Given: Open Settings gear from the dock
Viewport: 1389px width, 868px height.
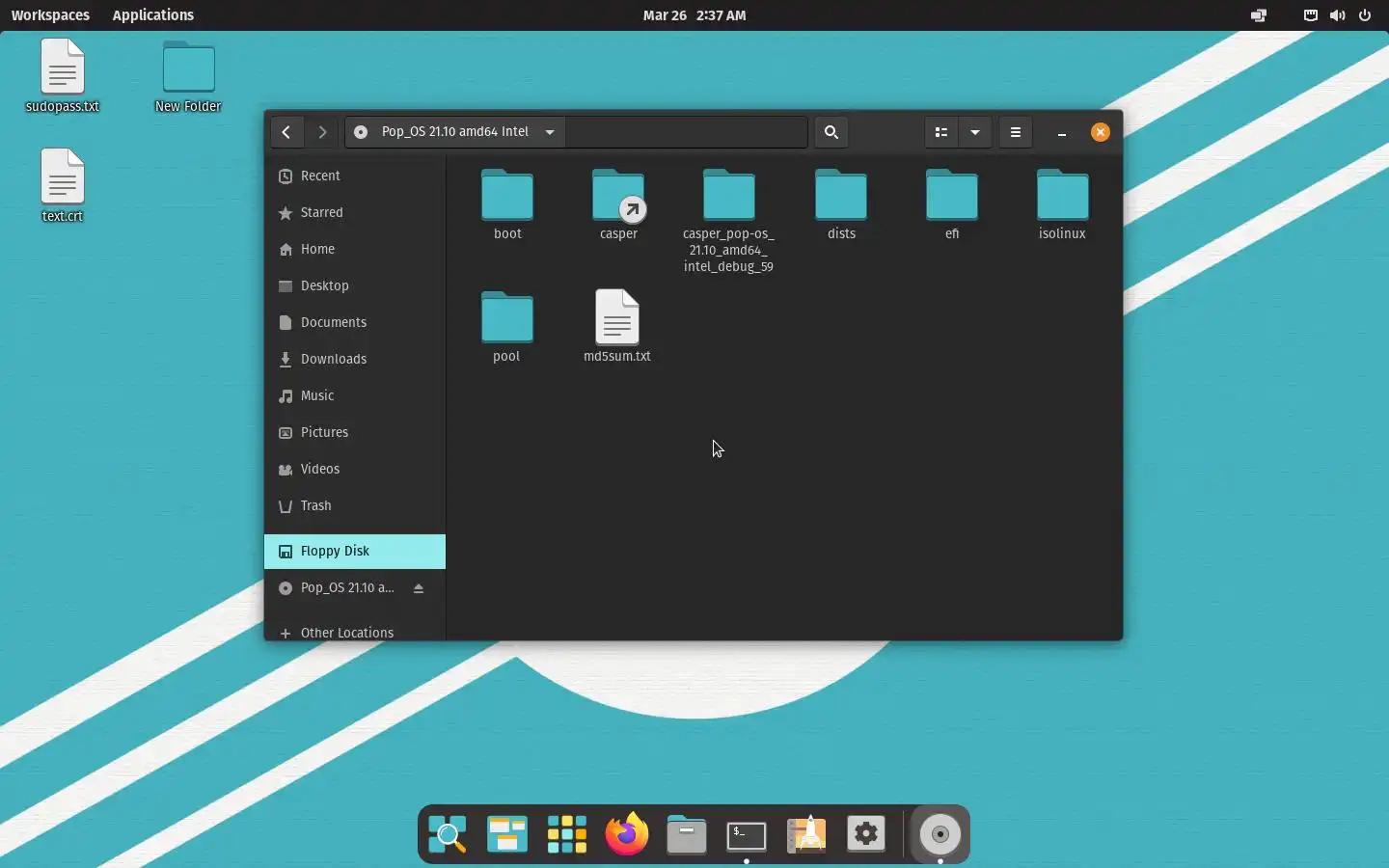Looking at the screenshot, I should coord(866,834).
